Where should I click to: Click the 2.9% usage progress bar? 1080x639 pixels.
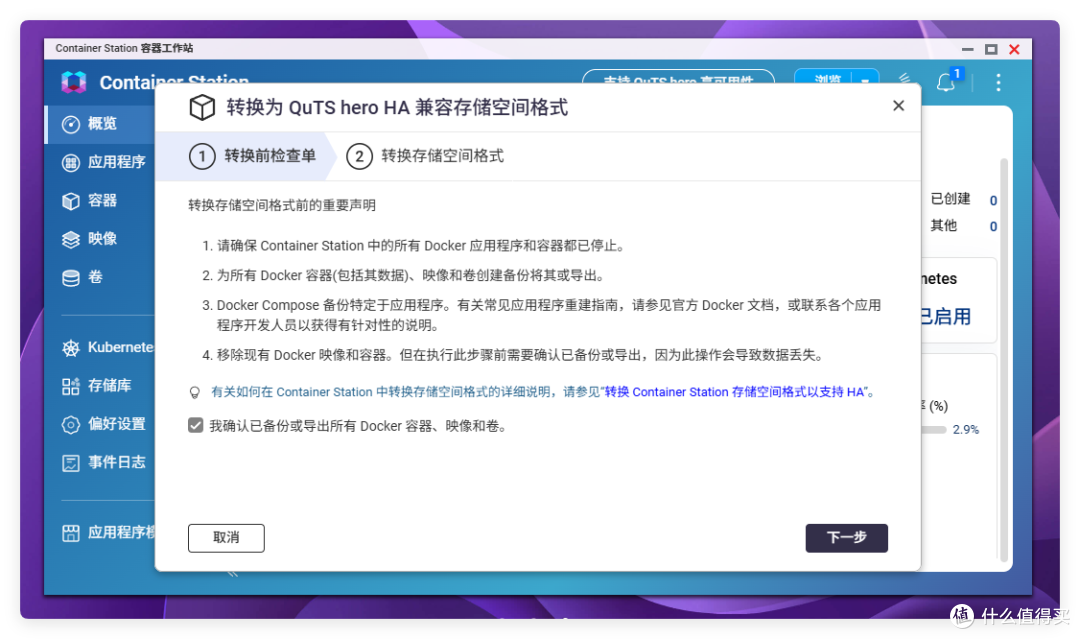click(x=934, y=430)
